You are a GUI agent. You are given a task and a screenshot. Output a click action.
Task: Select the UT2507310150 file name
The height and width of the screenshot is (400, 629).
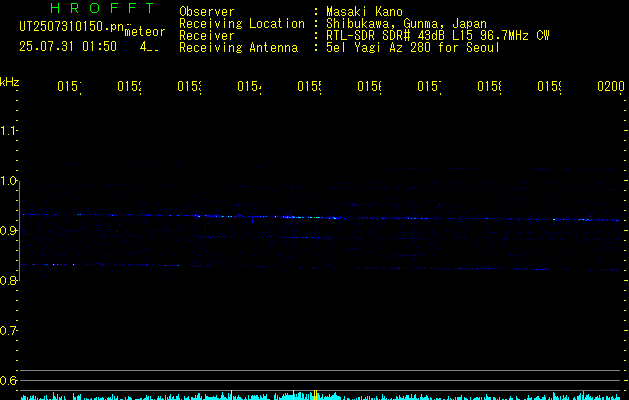(x=72, y=27)
